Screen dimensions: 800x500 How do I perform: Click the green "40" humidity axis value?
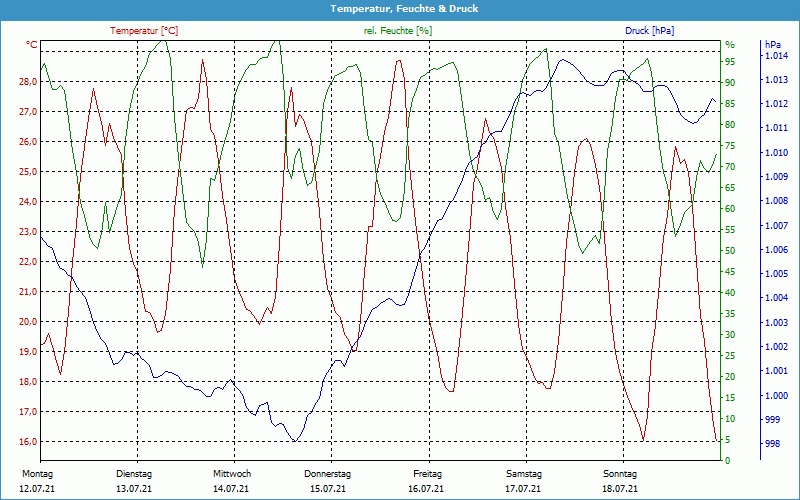[730, 293]
